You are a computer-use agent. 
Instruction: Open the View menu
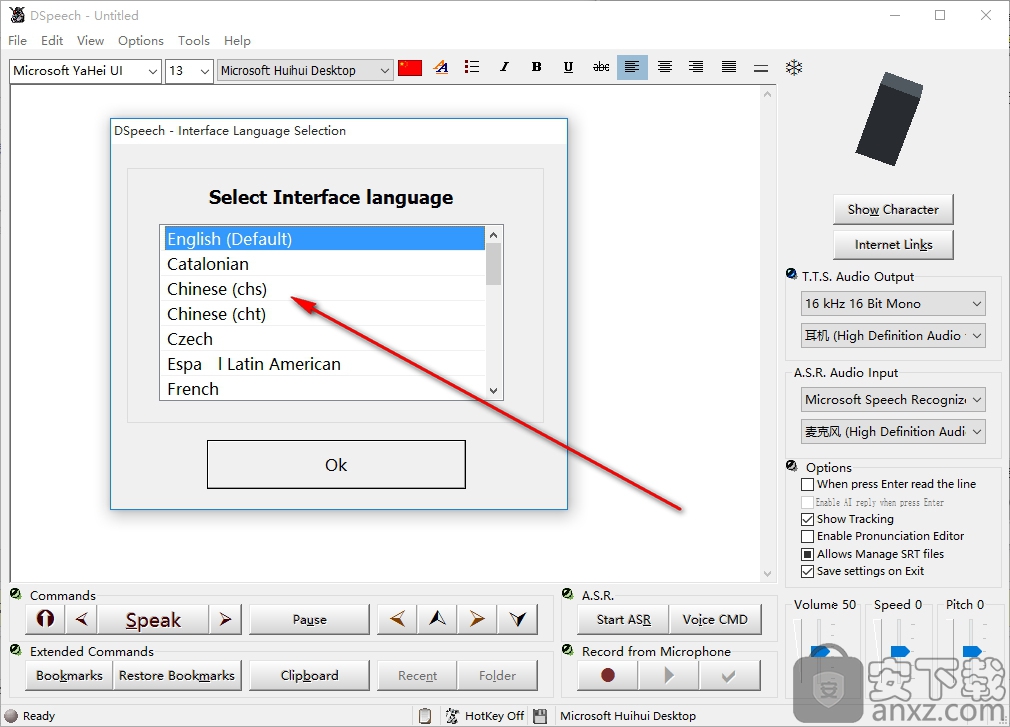tap(90, 41)
